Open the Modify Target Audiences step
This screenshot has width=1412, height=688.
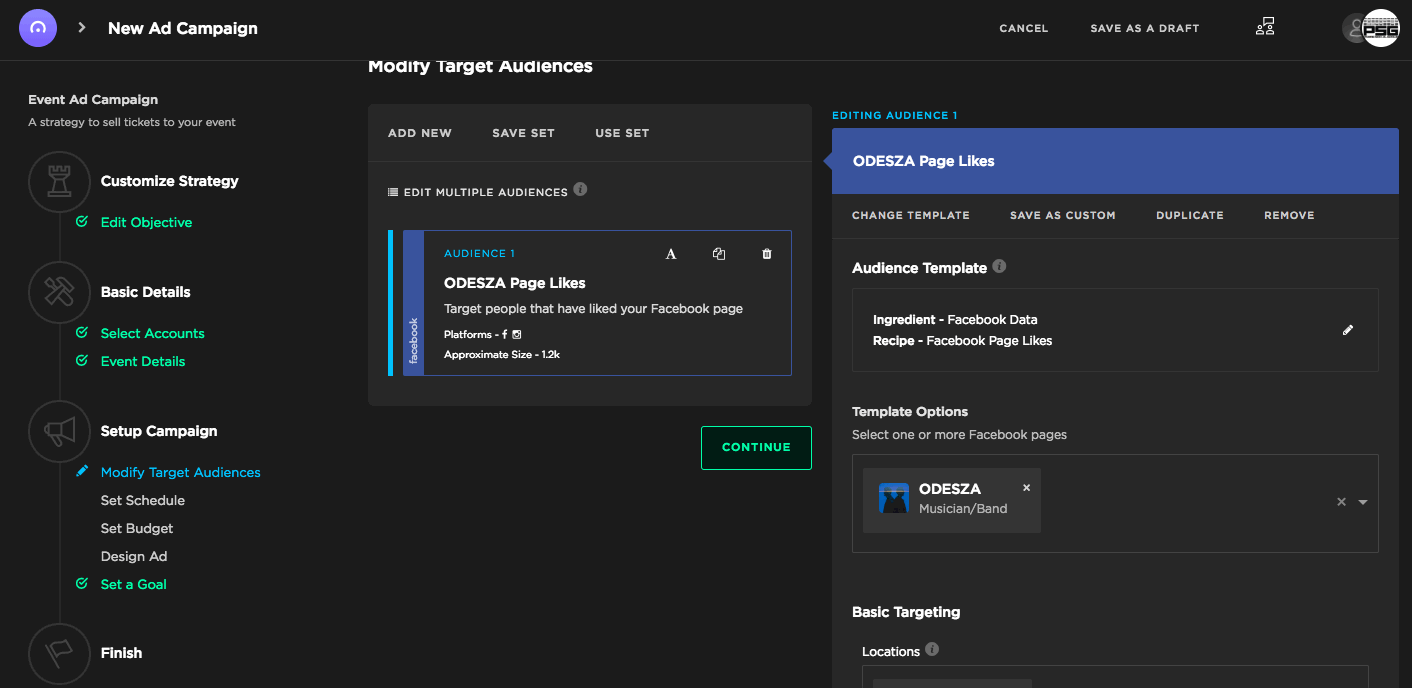click(x=180, y=472)
